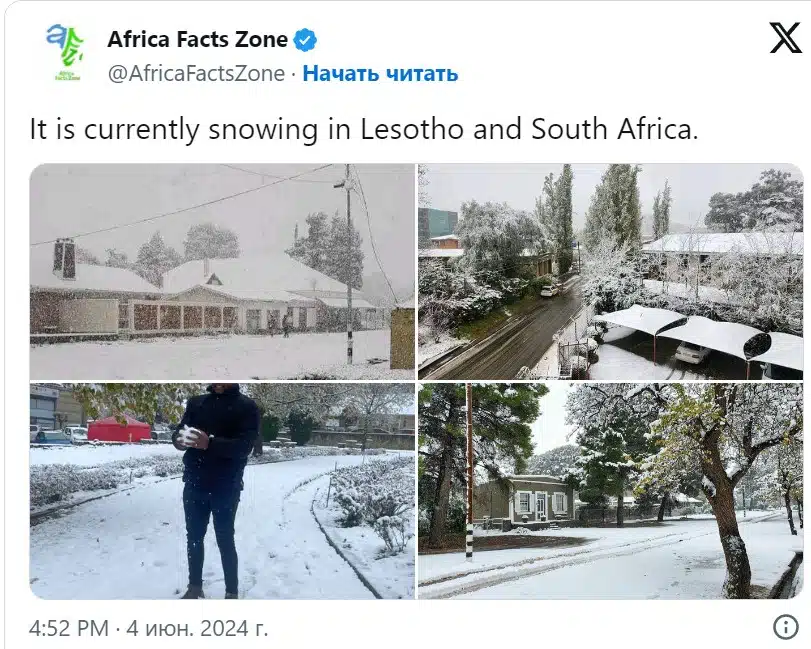Image resolution: width=811 pixels, height=649 pixels.
Task: Click the Начать читать follow link
Action: pos(380,73)
